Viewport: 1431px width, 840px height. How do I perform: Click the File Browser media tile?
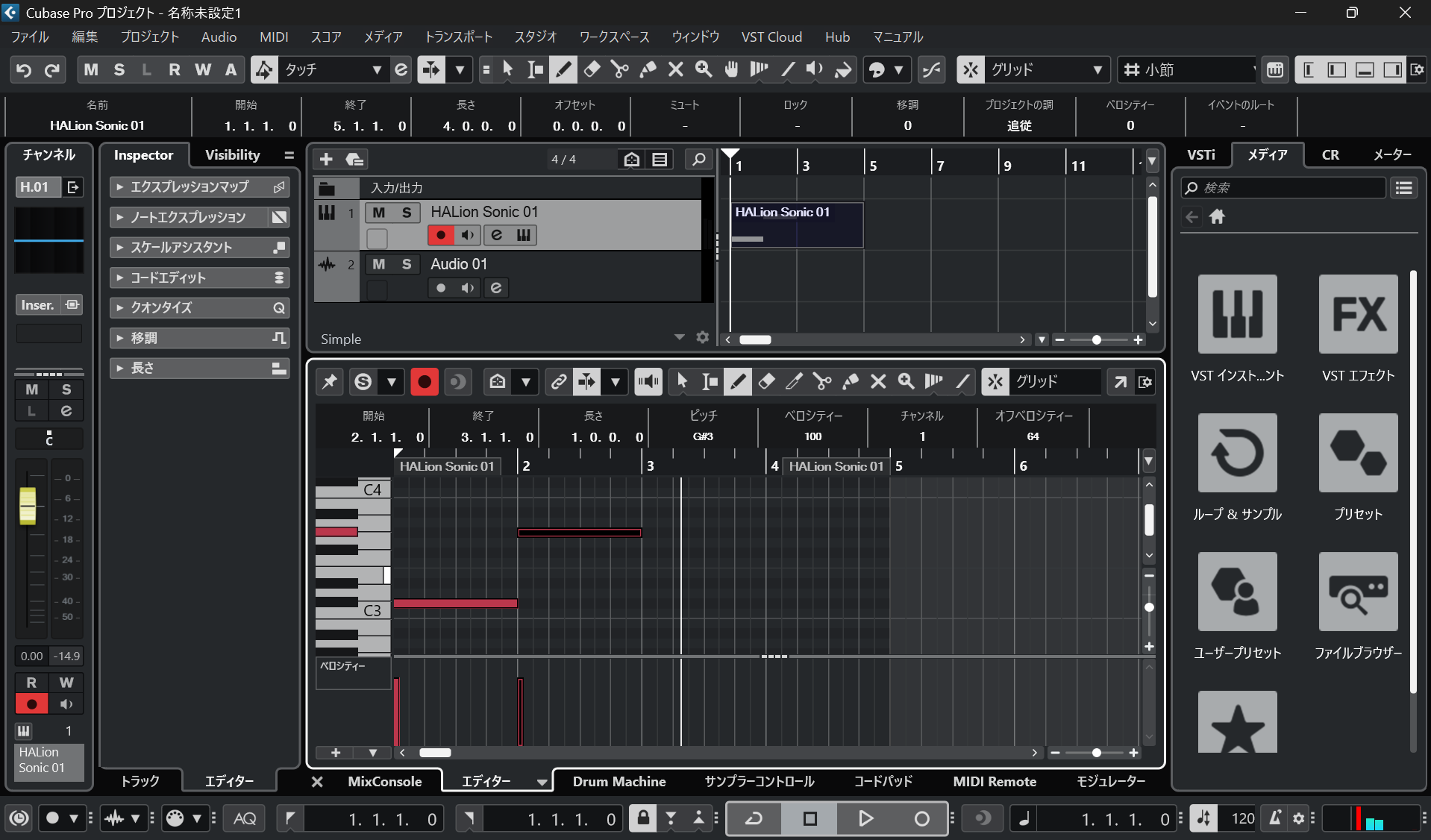tap(1357, 592)
